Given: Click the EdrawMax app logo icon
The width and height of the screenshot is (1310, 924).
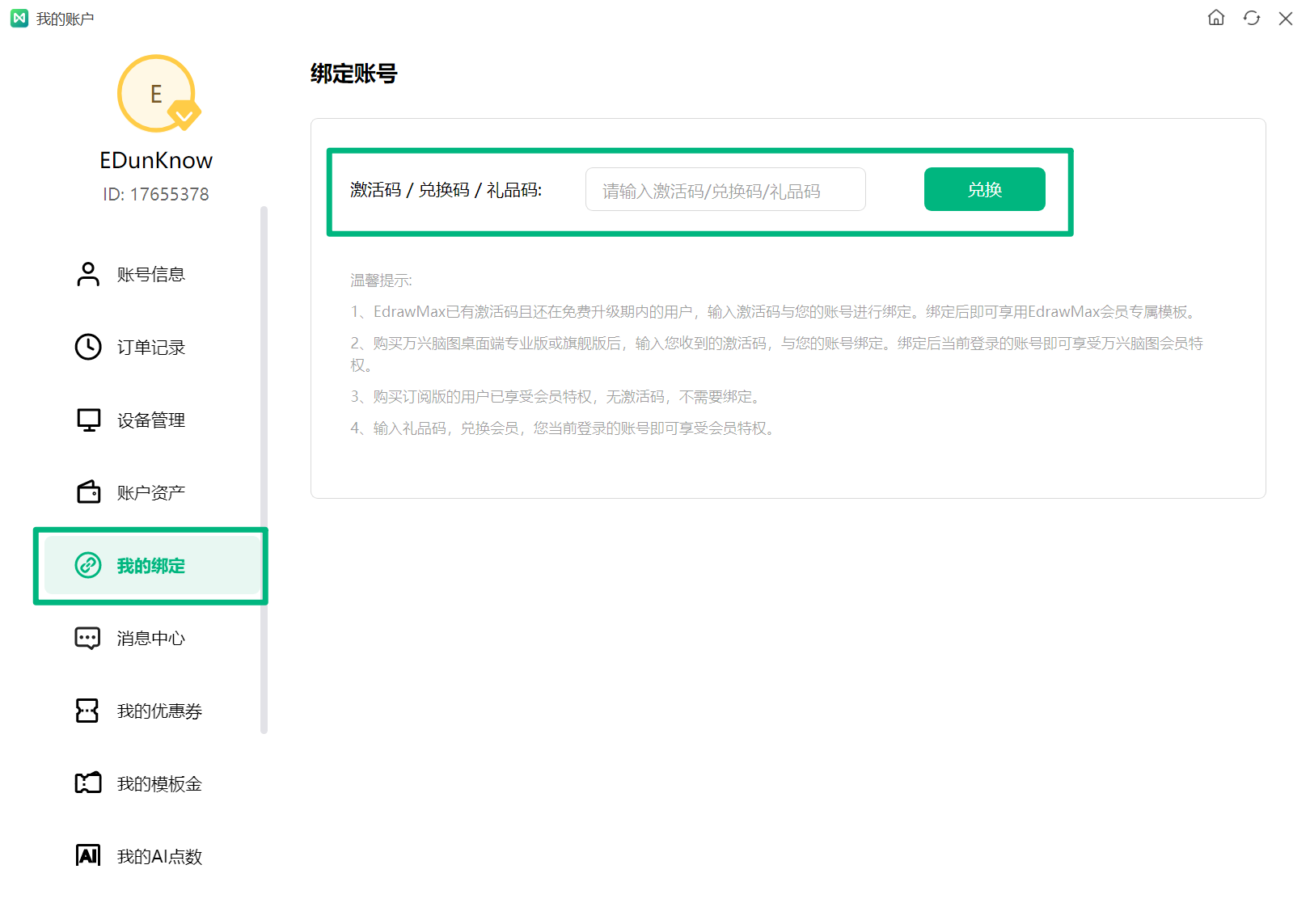Looking at the screenshot, I should [19, 18].
